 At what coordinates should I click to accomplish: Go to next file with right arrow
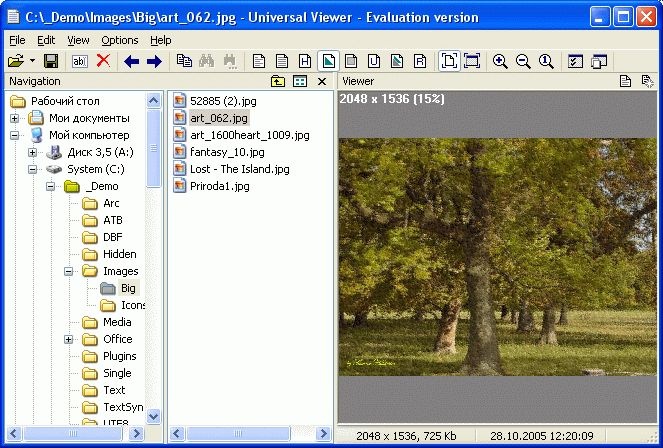(x=154, y=62)
